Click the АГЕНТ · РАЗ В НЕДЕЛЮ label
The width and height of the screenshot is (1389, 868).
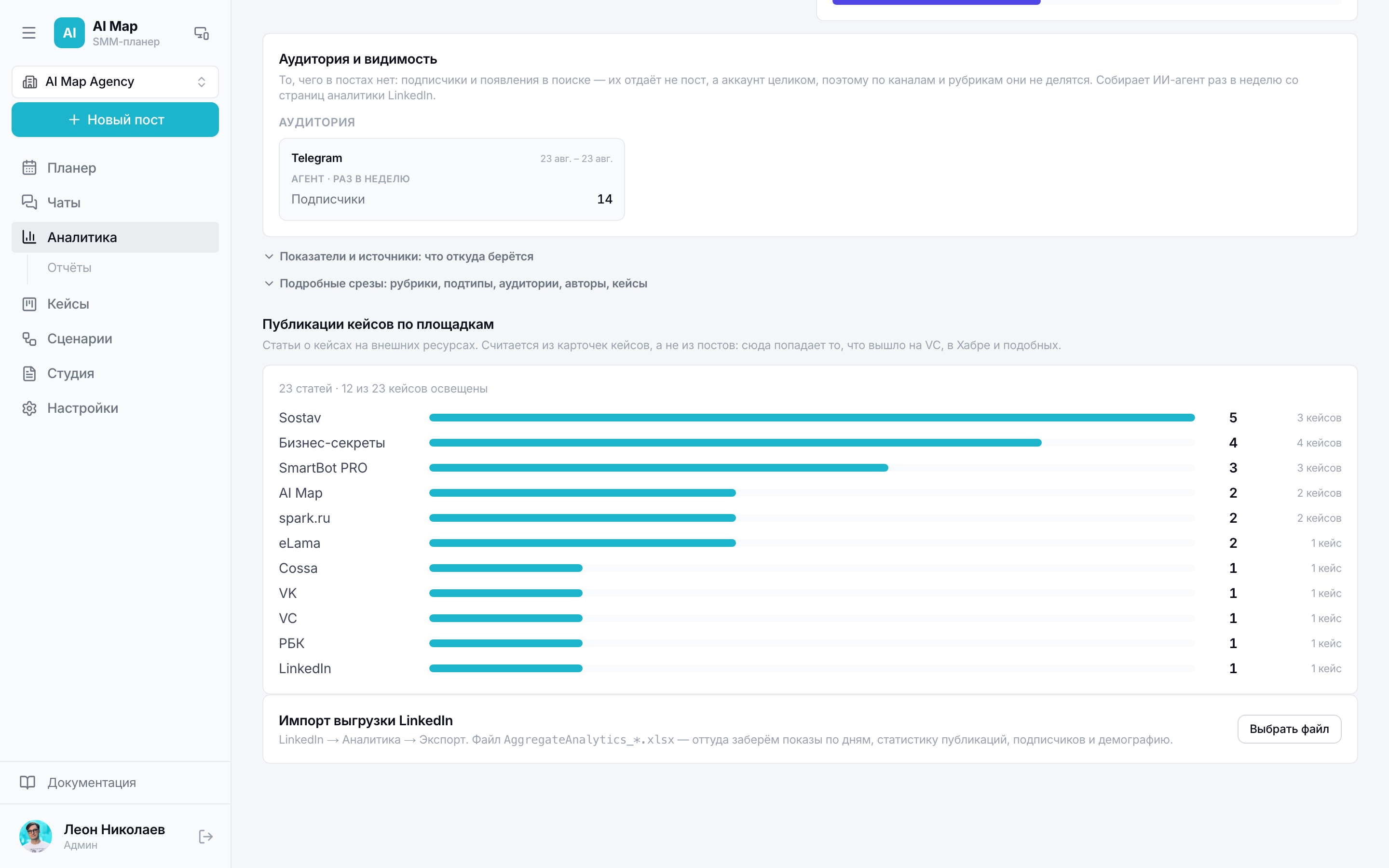tap(351, 178)
